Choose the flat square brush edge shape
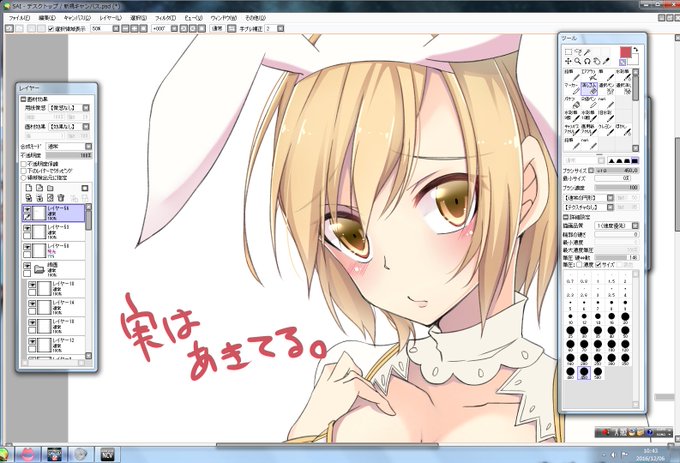Viewport: 680px width, 463px height. tap(635, 161)
